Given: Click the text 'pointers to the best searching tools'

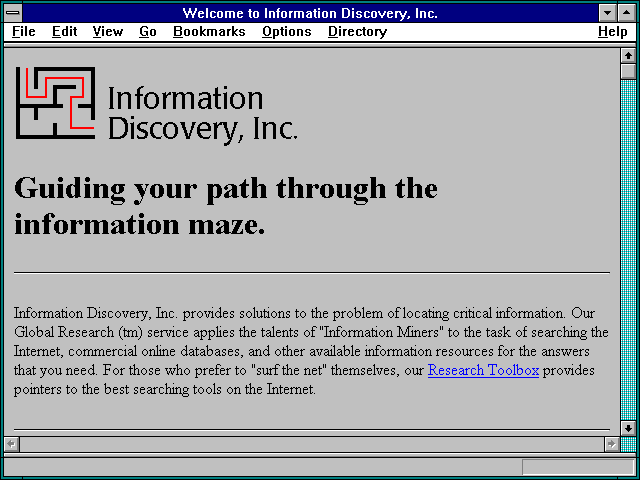Looking at the screenshot, I should coord(119,389).
